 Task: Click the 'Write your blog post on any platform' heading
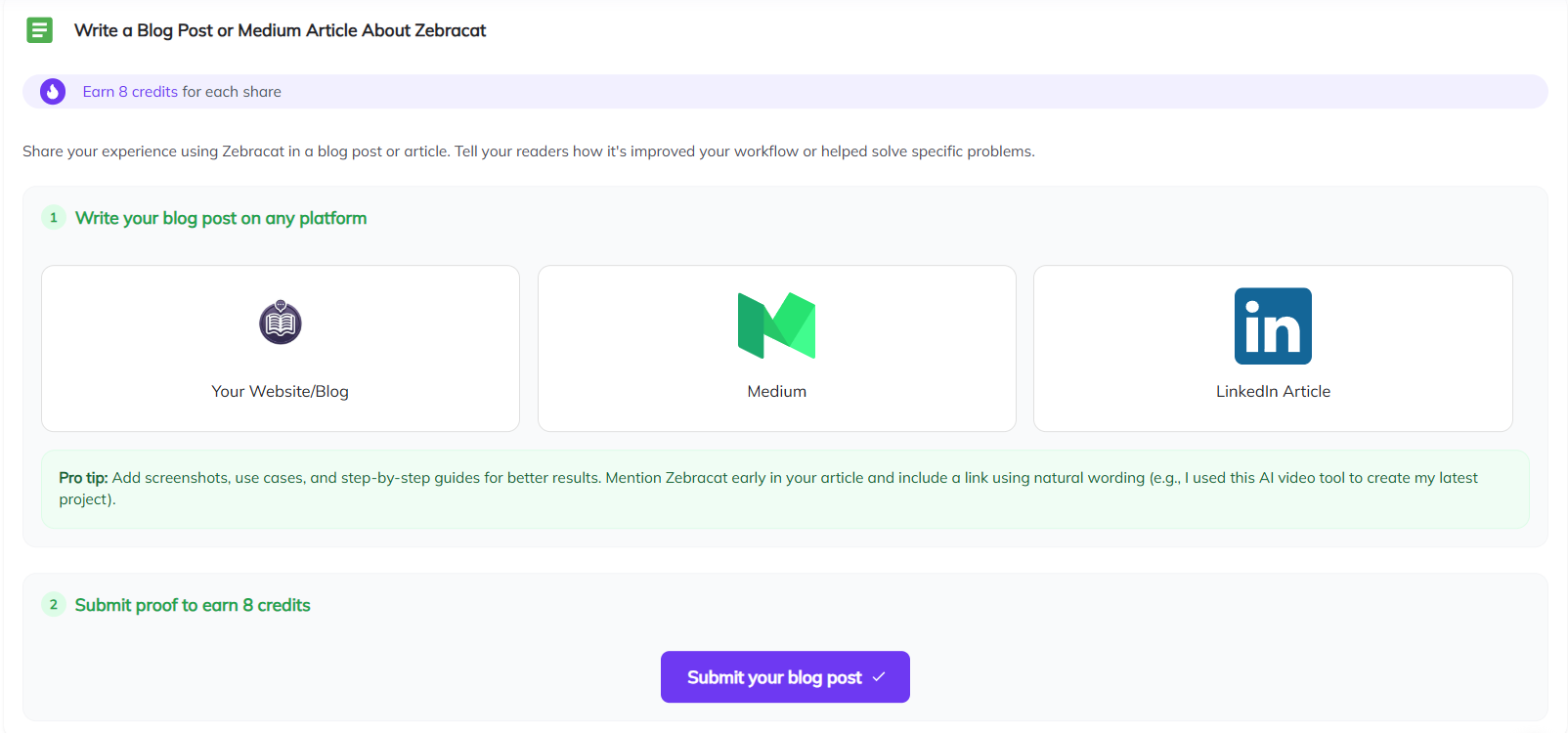click(221, 218)
